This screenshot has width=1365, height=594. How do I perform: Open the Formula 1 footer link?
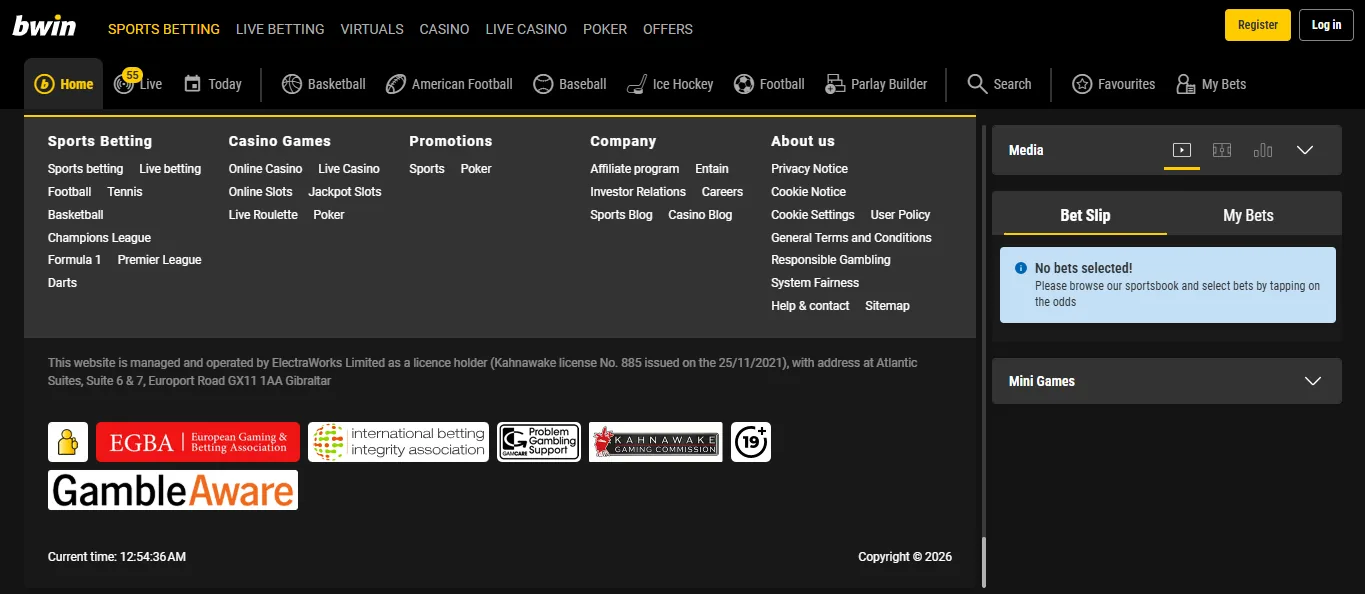tap(75, 260)
